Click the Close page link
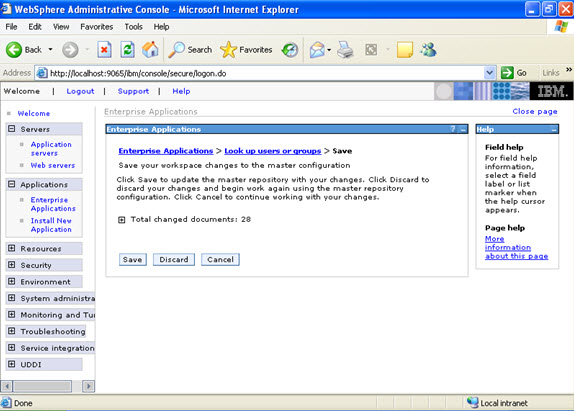 (535, 111)
